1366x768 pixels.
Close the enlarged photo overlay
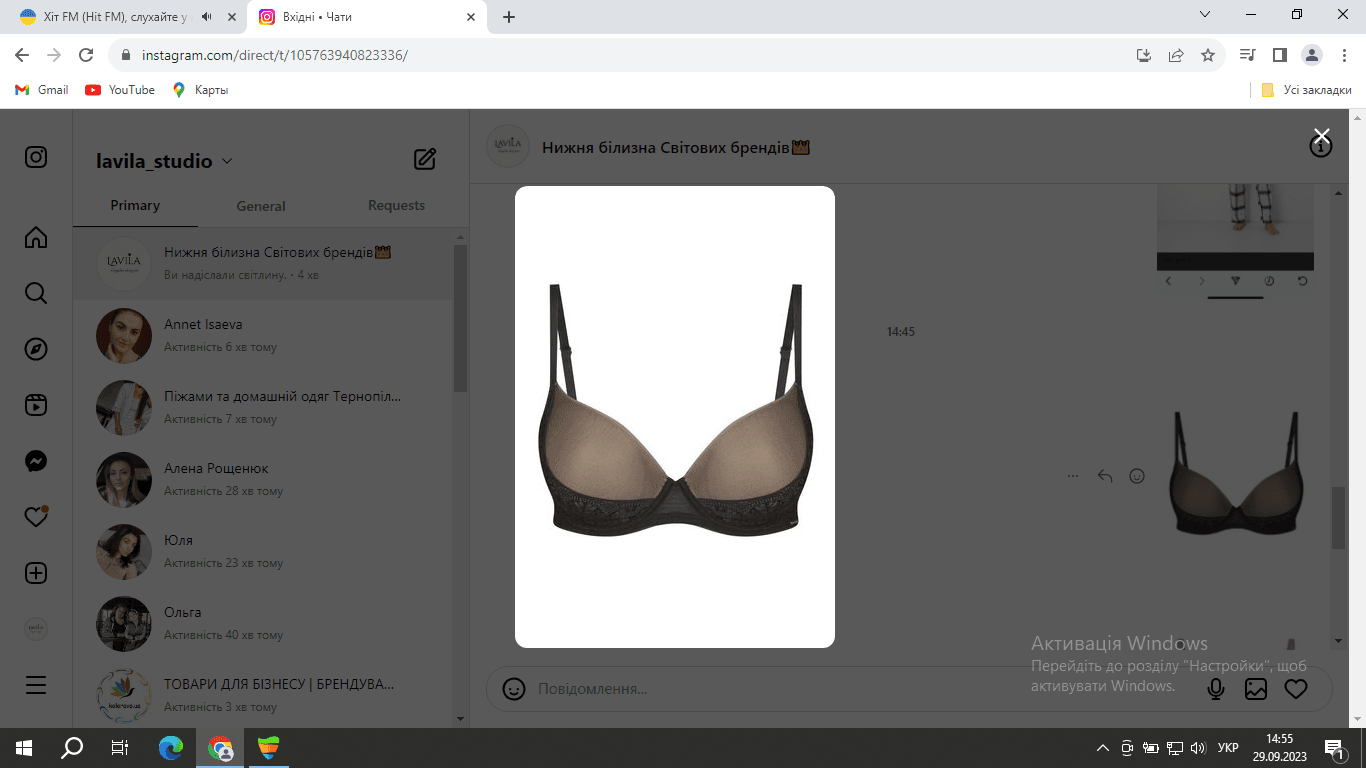pyautogui.click(x=1321, y=136)
